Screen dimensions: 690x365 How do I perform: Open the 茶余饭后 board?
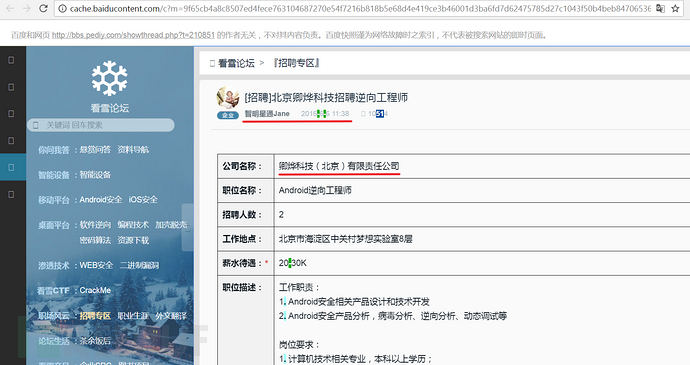pyautogui.click(x=95, y=341)
